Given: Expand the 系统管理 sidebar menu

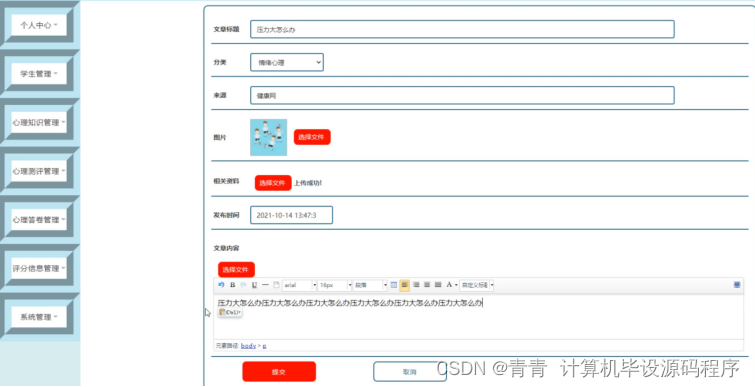Looking at the screenshot, I should [x=39, y=317].
